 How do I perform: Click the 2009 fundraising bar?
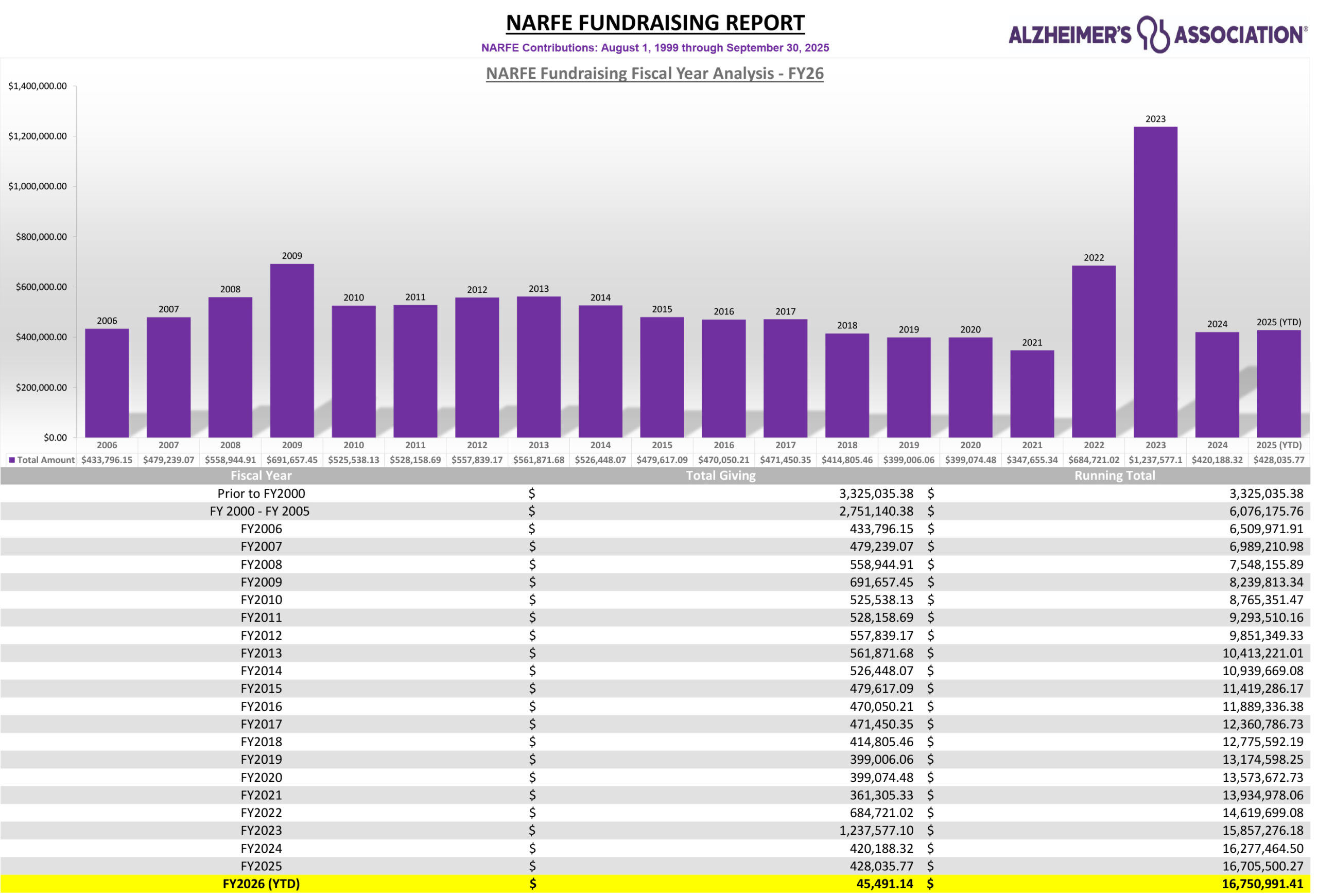coord(291,350)
